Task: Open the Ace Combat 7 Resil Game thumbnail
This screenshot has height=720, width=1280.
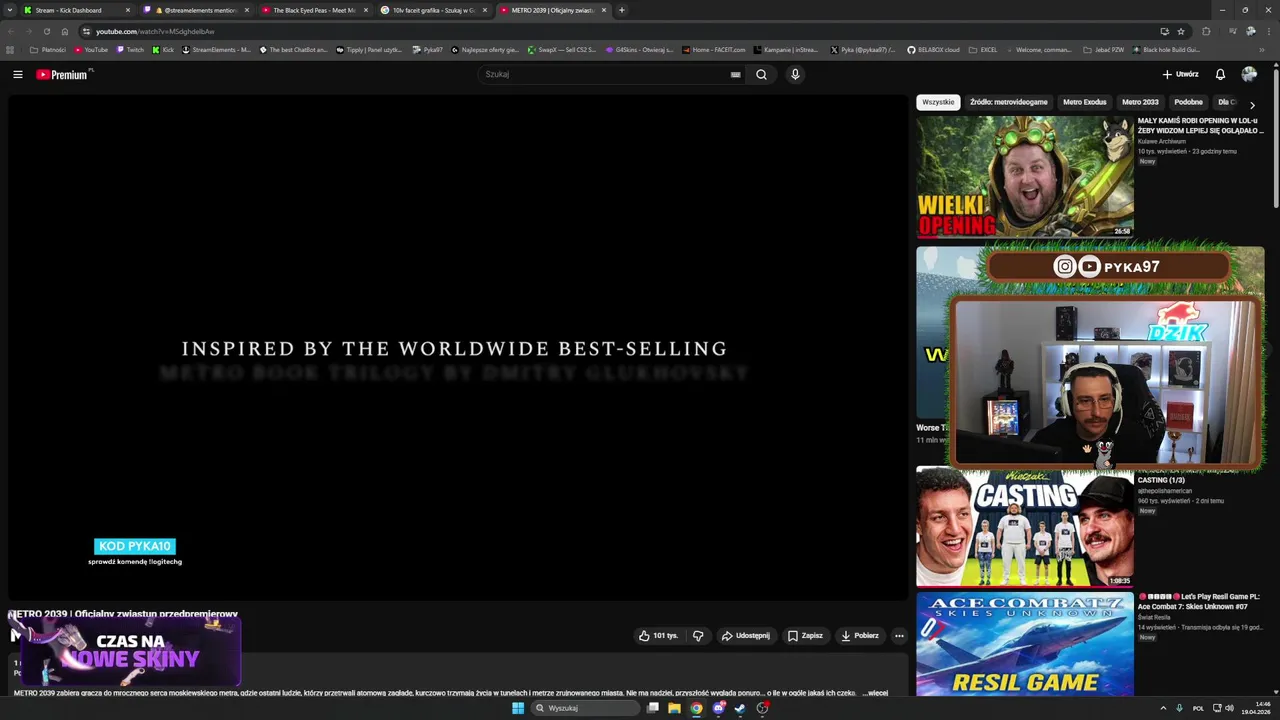Action: pyautogui.click(x=1025, y=646)
